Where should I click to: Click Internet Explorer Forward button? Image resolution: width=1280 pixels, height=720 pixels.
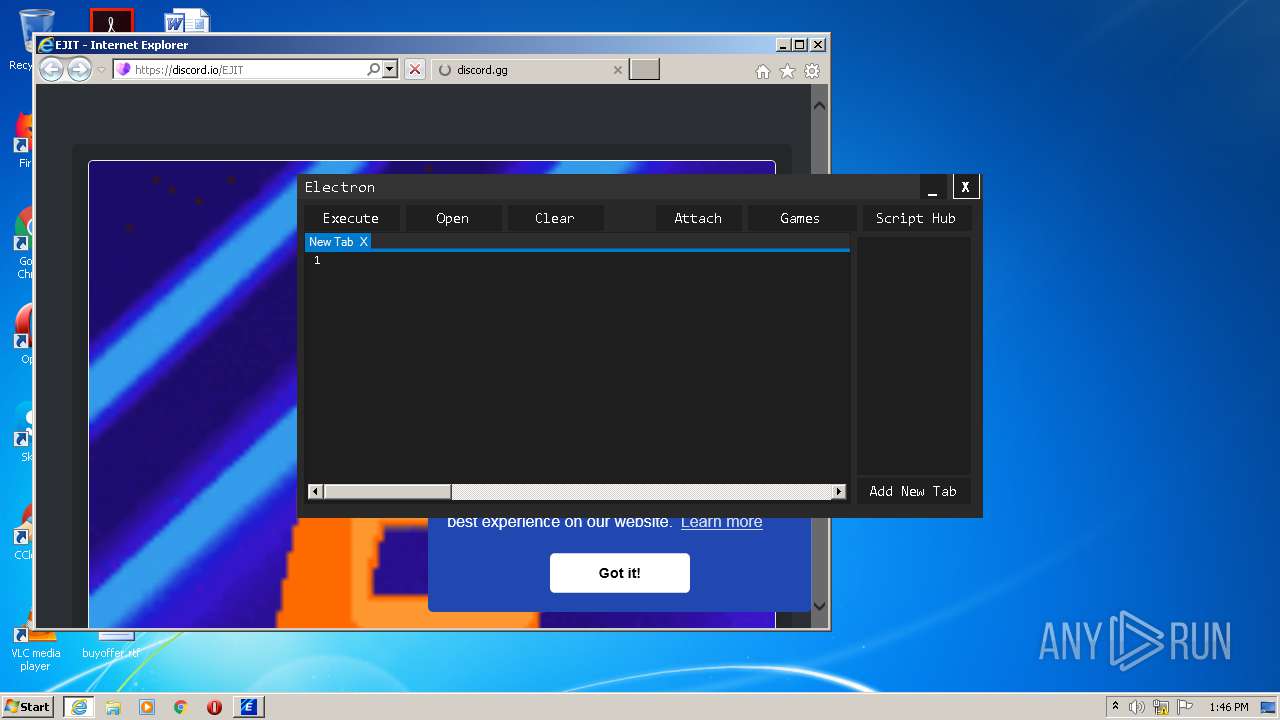pos(79,69)
